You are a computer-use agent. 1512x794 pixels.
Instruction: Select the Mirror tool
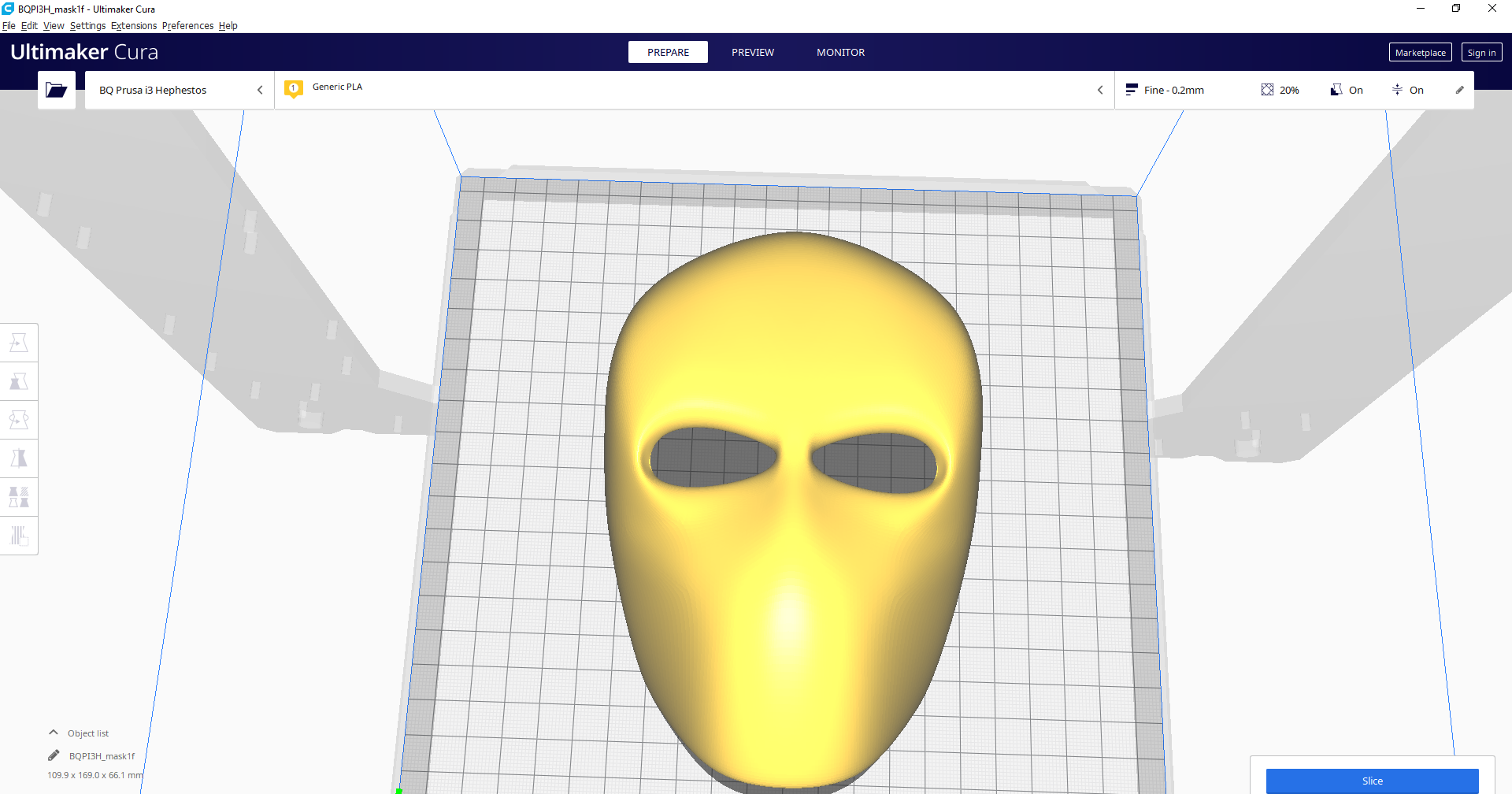[19, 458]
